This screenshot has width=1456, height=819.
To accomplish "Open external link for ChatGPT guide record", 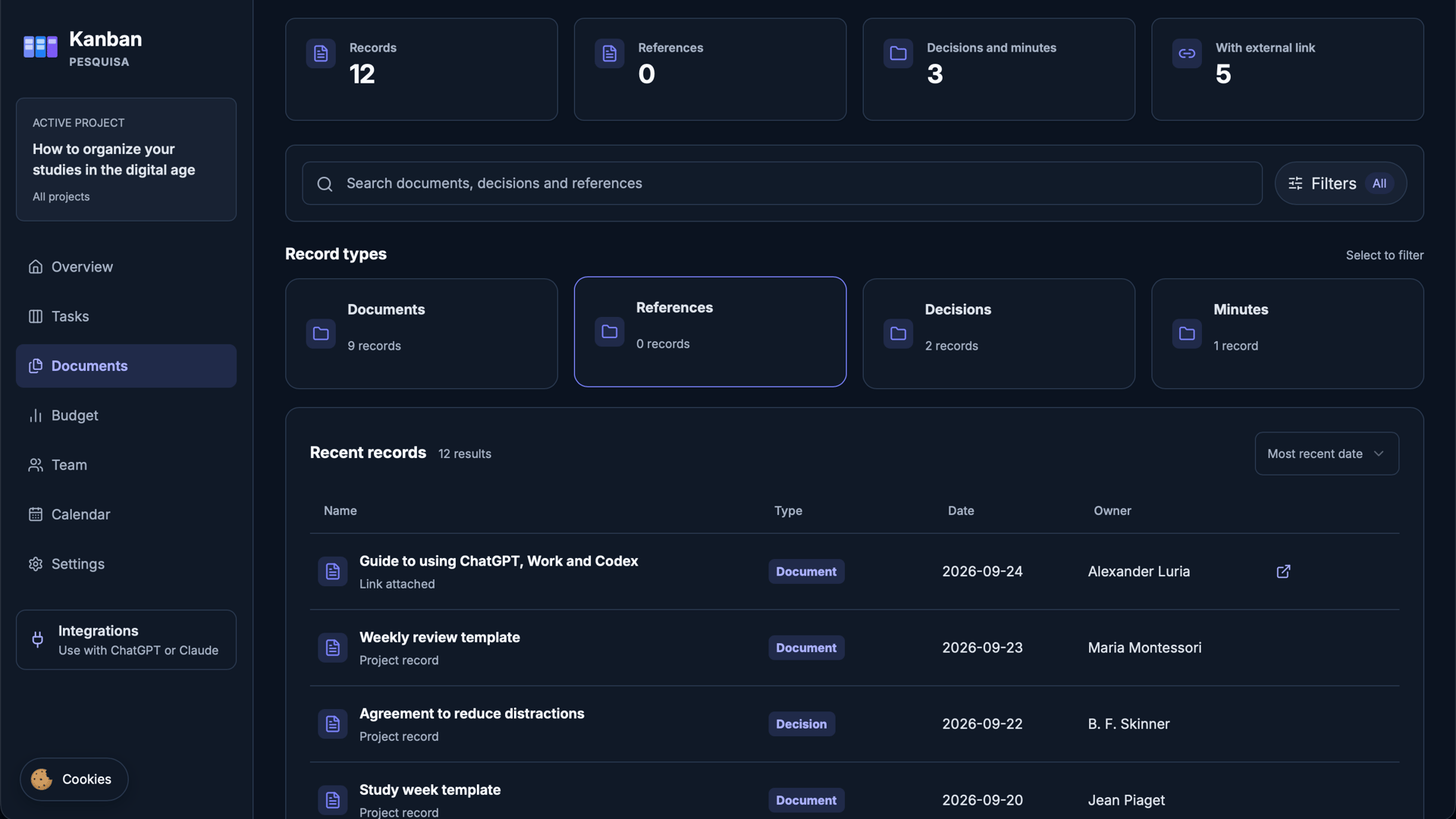I will pyautogui.click(x=1283, y=572).
